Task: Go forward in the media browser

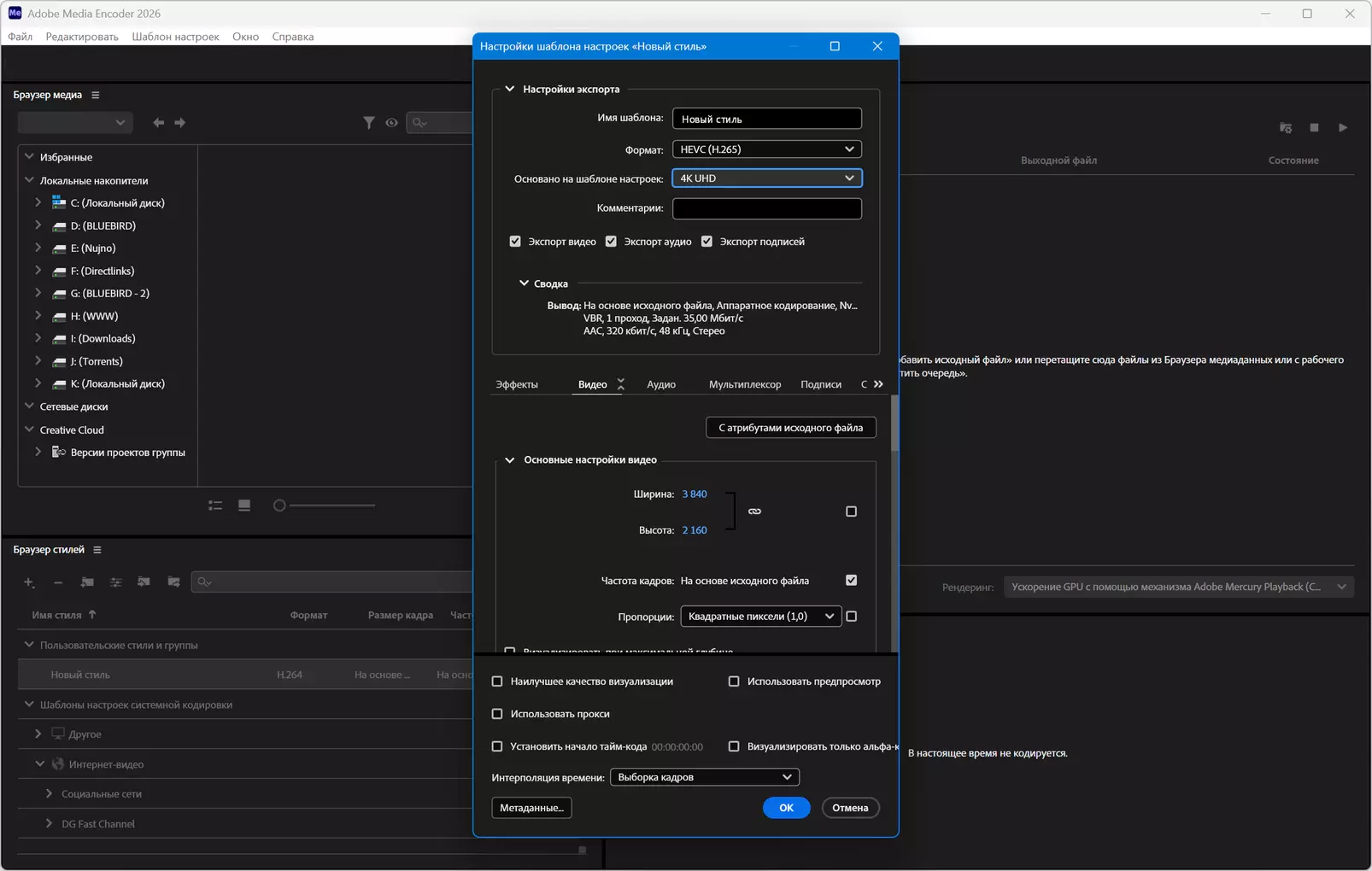Action: coord(180,123)
